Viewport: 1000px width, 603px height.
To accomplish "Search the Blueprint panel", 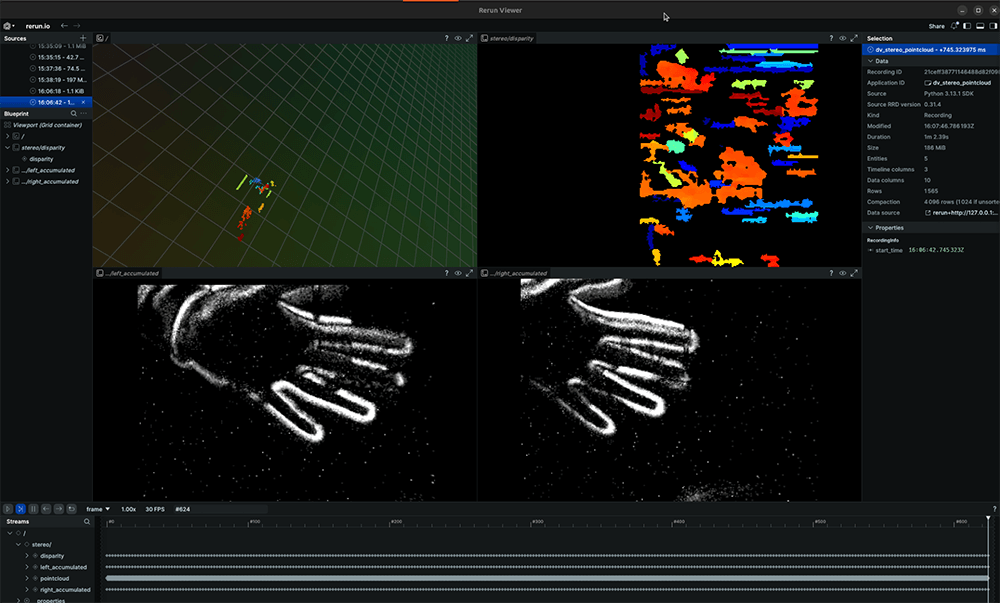I will pyautogui.click(x=73, y=113).
